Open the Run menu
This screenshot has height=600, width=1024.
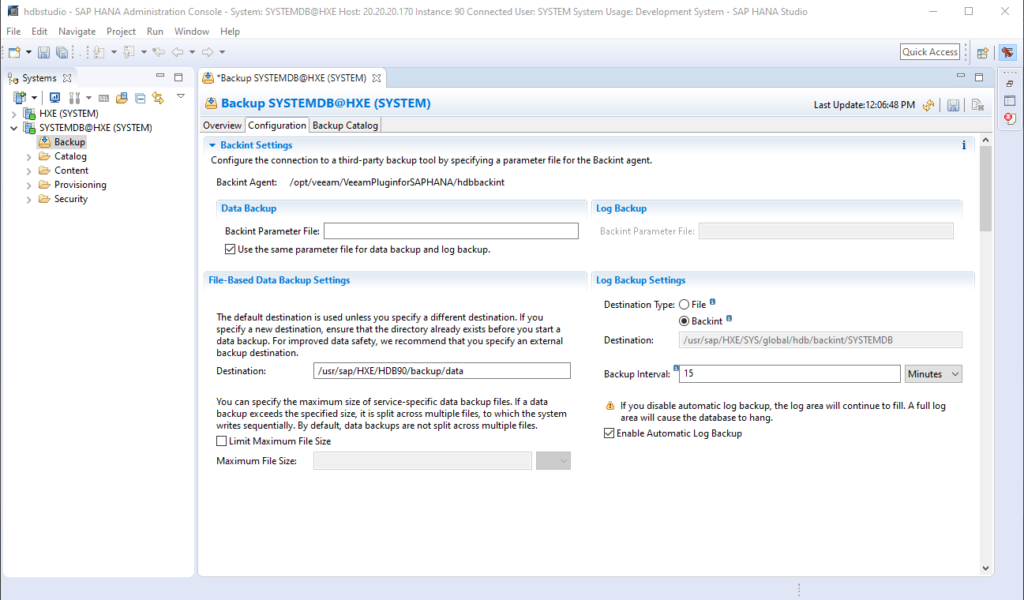click(155, 31)
